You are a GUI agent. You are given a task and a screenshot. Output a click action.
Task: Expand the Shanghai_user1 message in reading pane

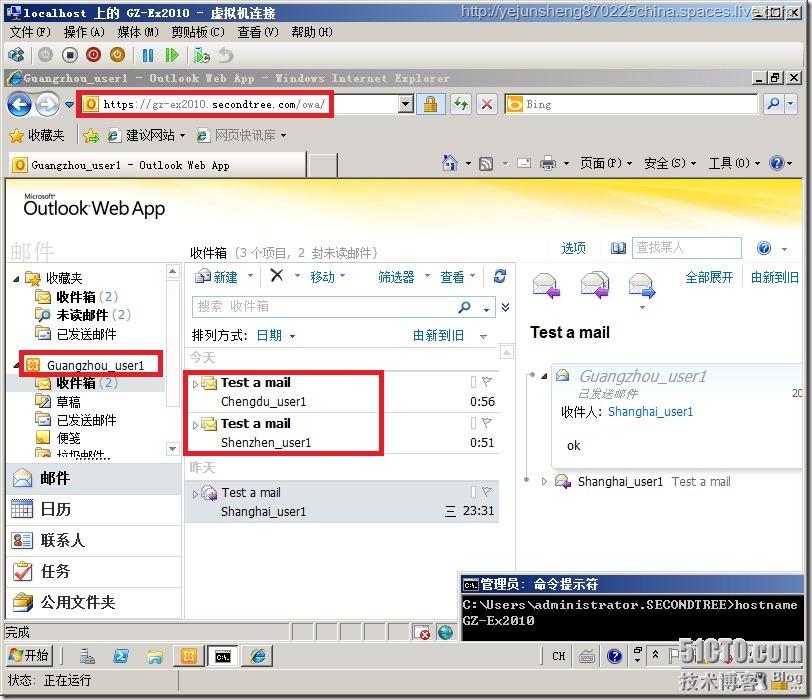[x=544, y=482]
